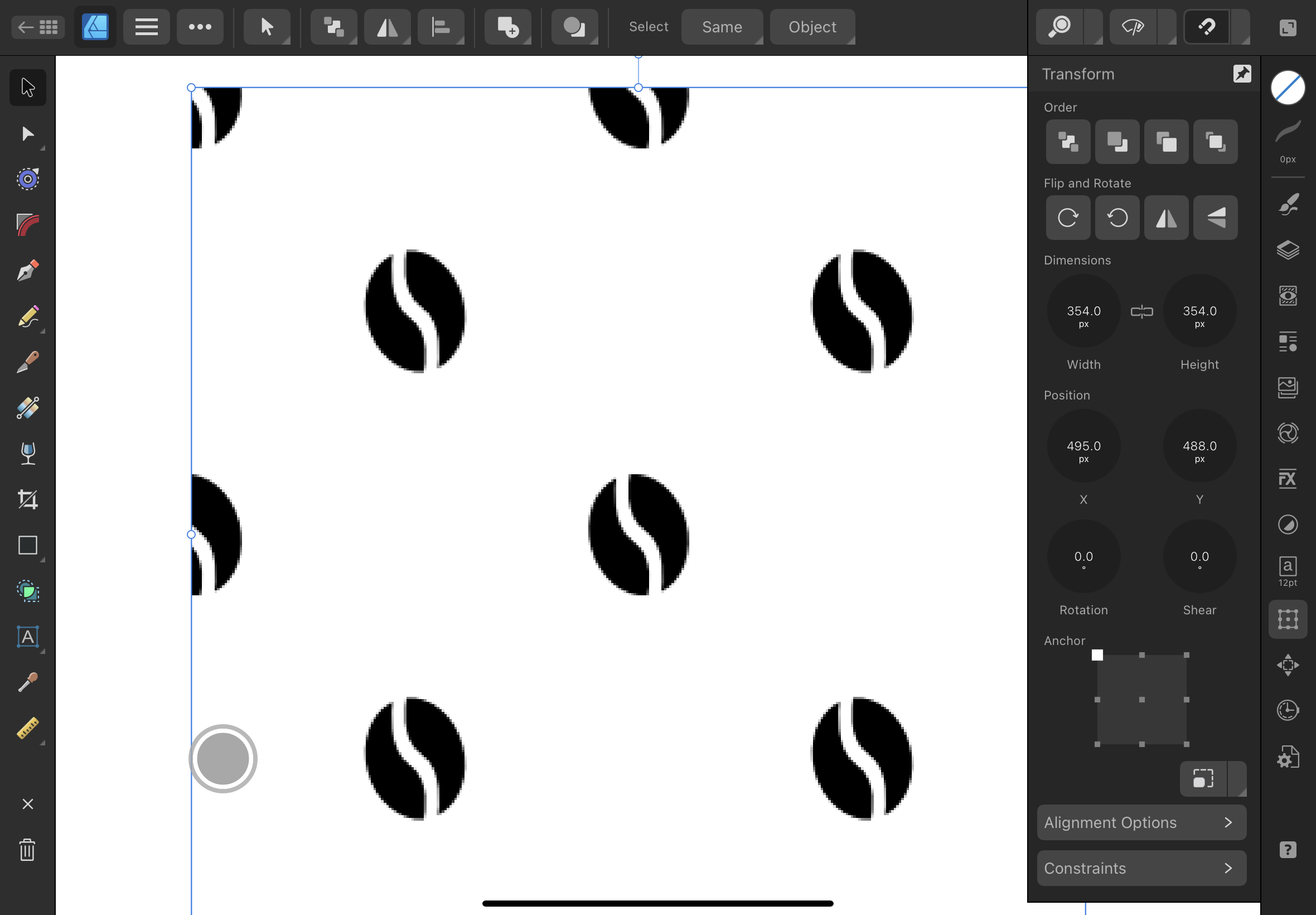Open the arrow cursor options in toolbar

[267, 27]
